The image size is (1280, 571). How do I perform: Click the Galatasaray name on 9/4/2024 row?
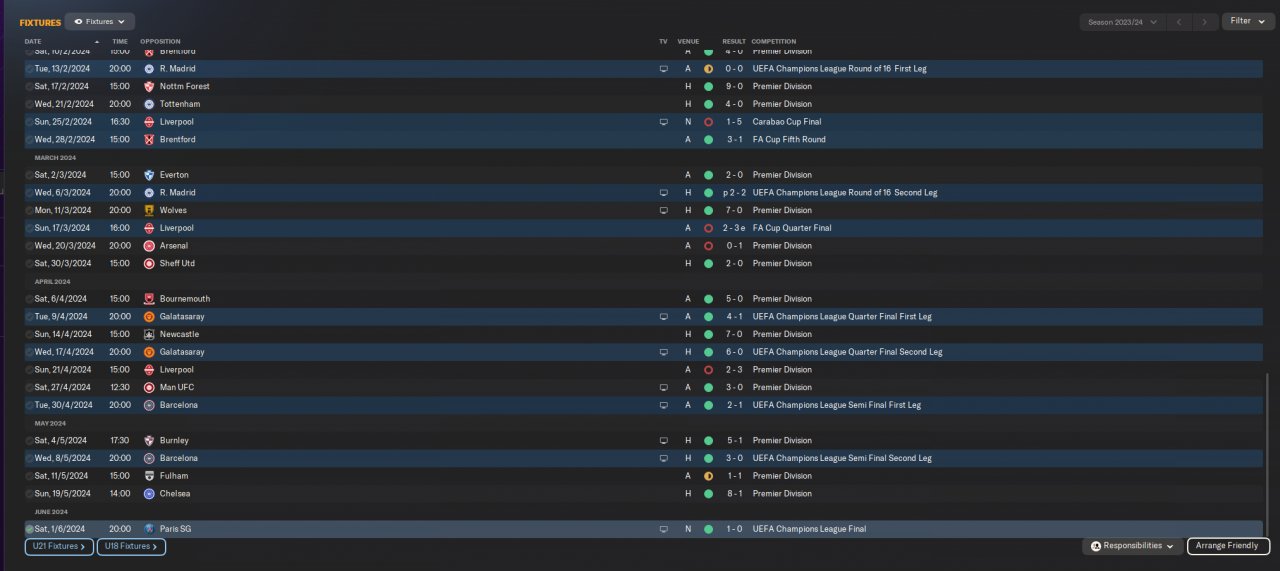click(x=182, y=317)
